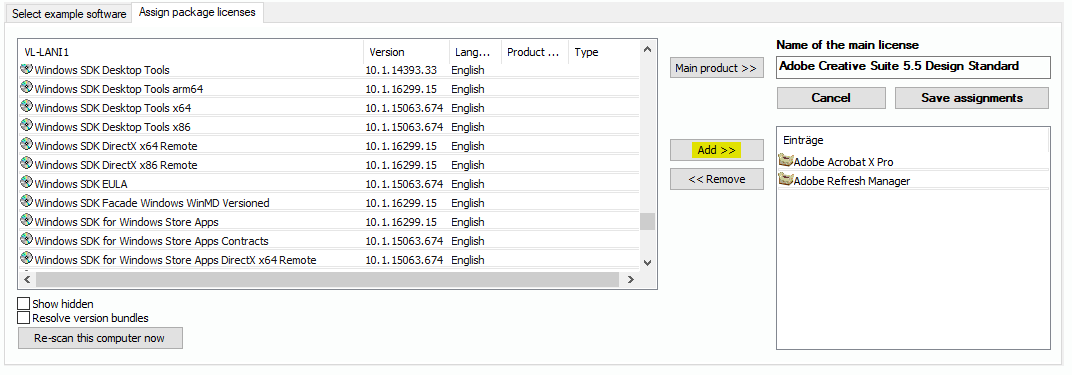Click the << Remove button
Viewport: 1072px width, 375px height.
coord(716,180)
